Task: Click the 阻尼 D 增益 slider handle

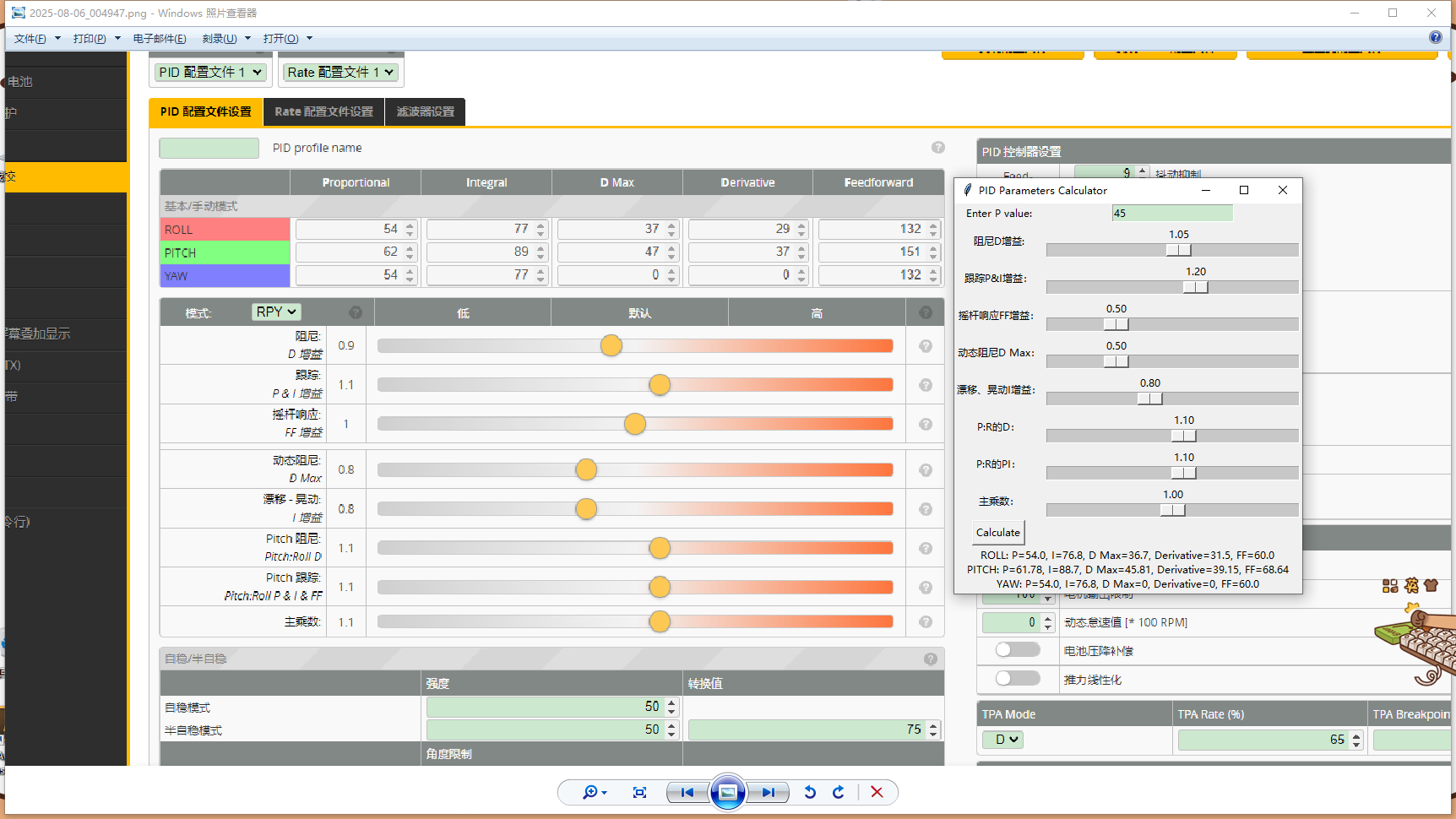Action: click(611, 345)
